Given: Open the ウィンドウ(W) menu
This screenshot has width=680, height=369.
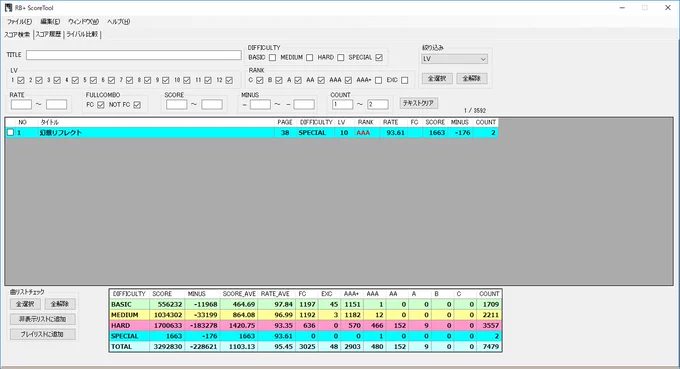Looking at the screenshot, I should pos(83,22).
